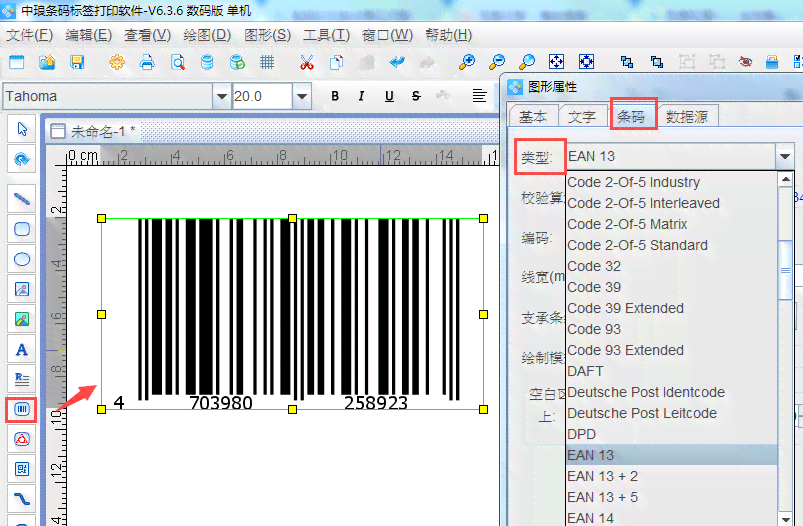This screenshot has height=526, width=803.
Task: Choose Code 93 Extended
Action: (x=672, y=350)
